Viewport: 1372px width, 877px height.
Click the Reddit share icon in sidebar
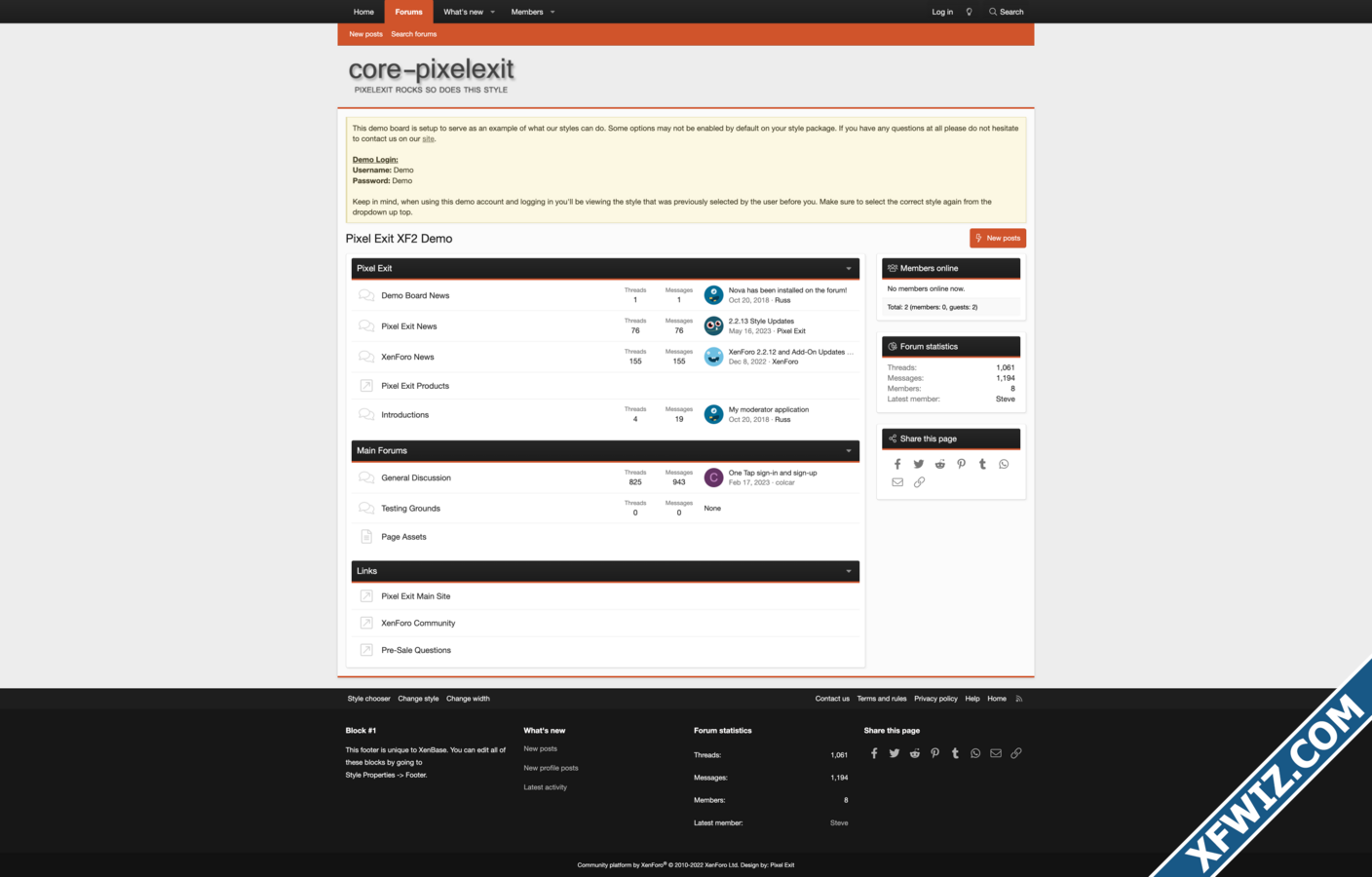point(940,464)
